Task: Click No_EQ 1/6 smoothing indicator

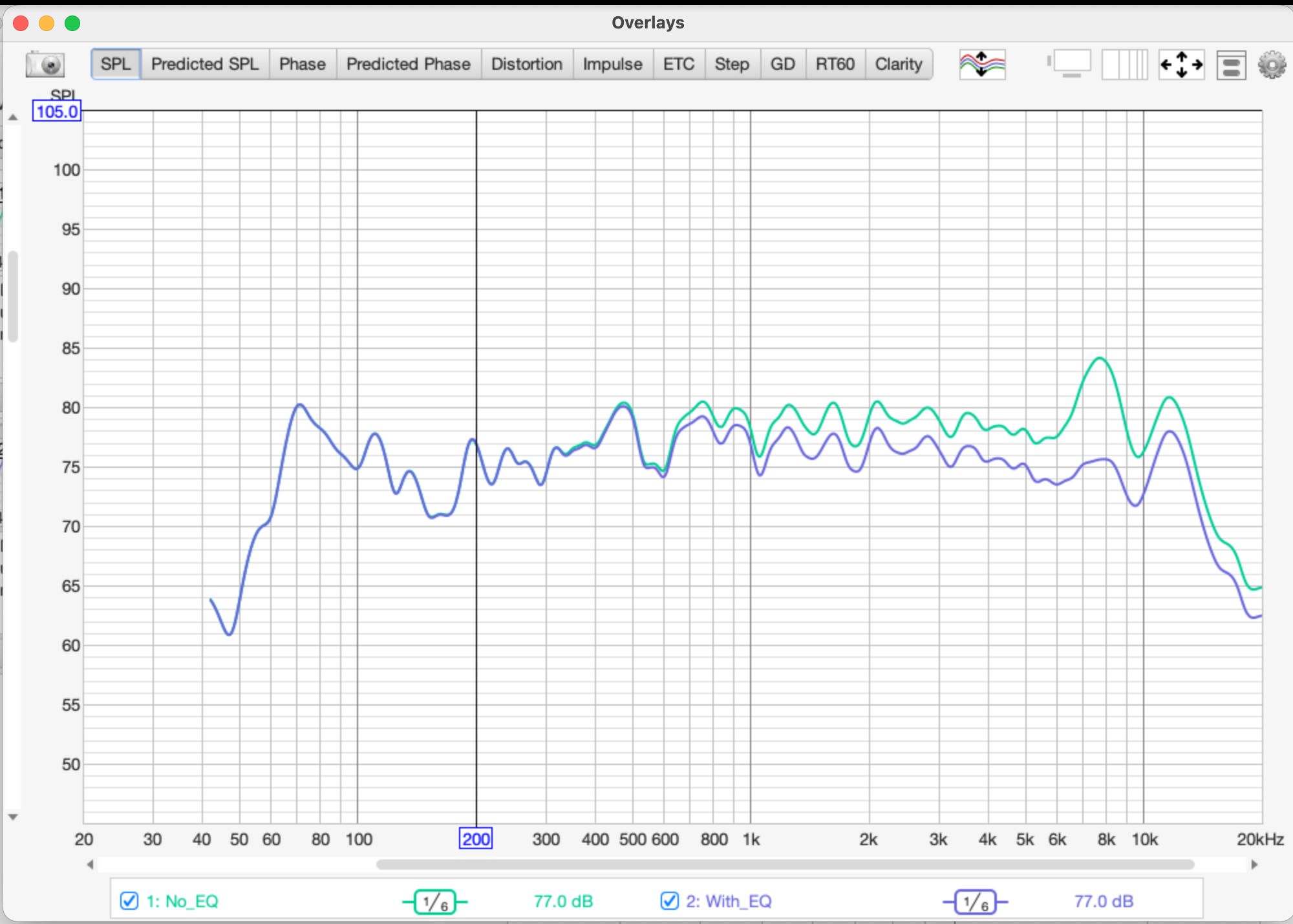Action: pos(435,901)
